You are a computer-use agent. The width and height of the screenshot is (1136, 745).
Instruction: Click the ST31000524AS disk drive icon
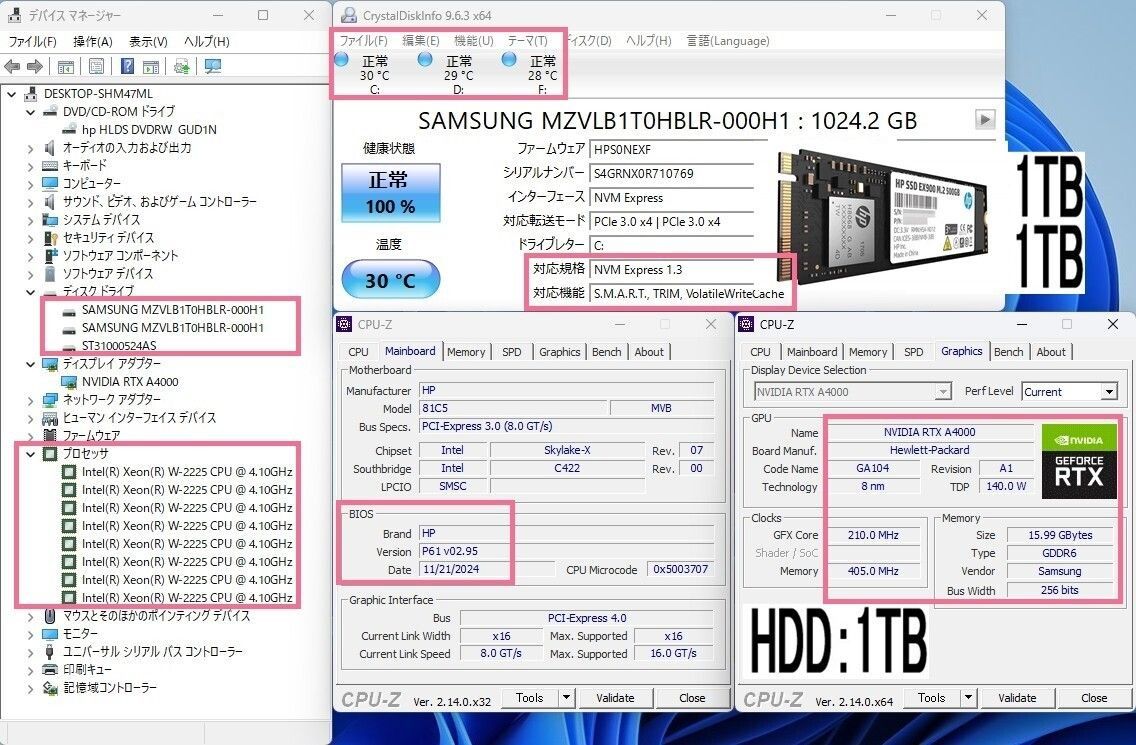click(69, 346)
